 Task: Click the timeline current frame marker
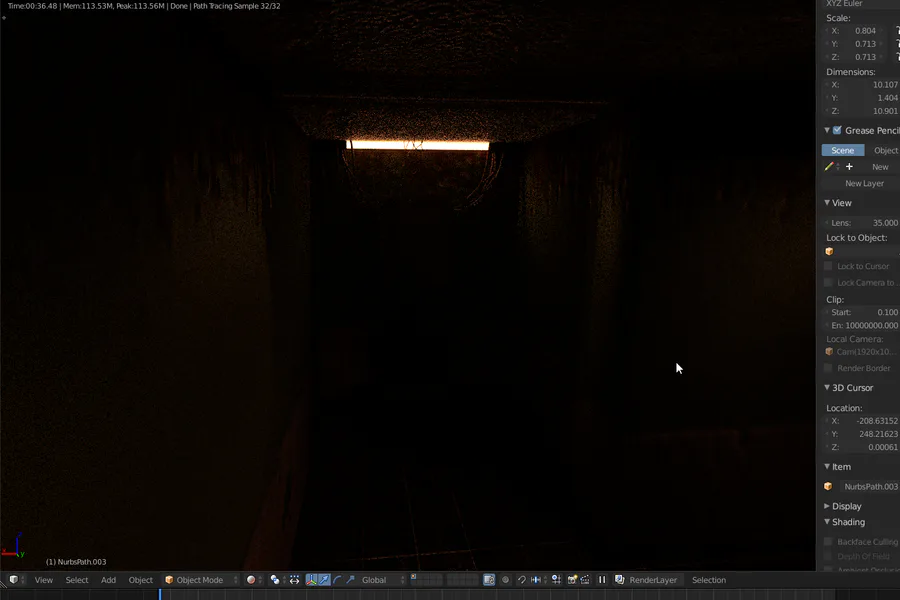click(x=160, y=594)
